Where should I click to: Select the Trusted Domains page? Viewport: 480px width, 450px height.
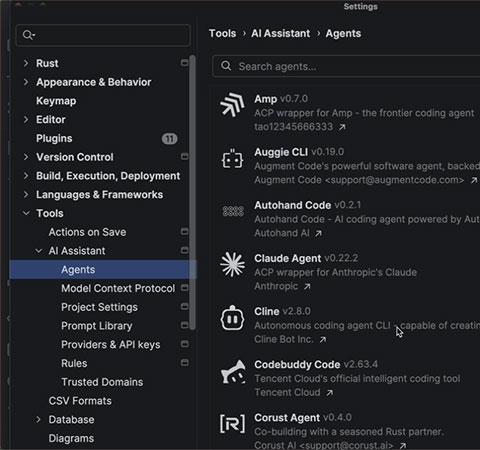[102, 382]
